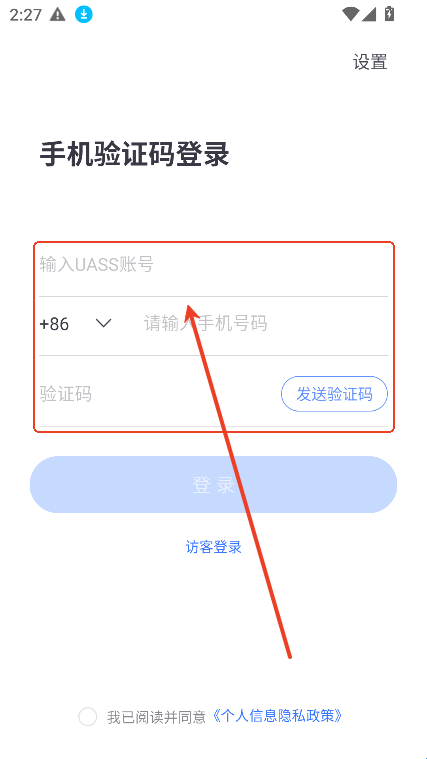
Task: Send verification code via 发送验证码 button
Action: coord(334,394)
